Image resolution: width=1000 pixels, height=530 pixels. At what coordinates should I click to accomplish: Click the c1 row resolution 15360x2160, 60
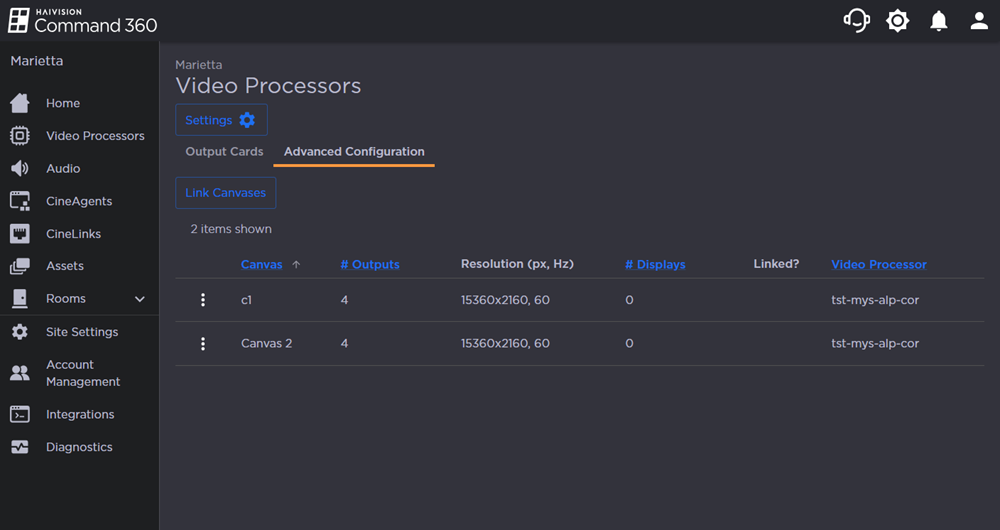[505, 300]
